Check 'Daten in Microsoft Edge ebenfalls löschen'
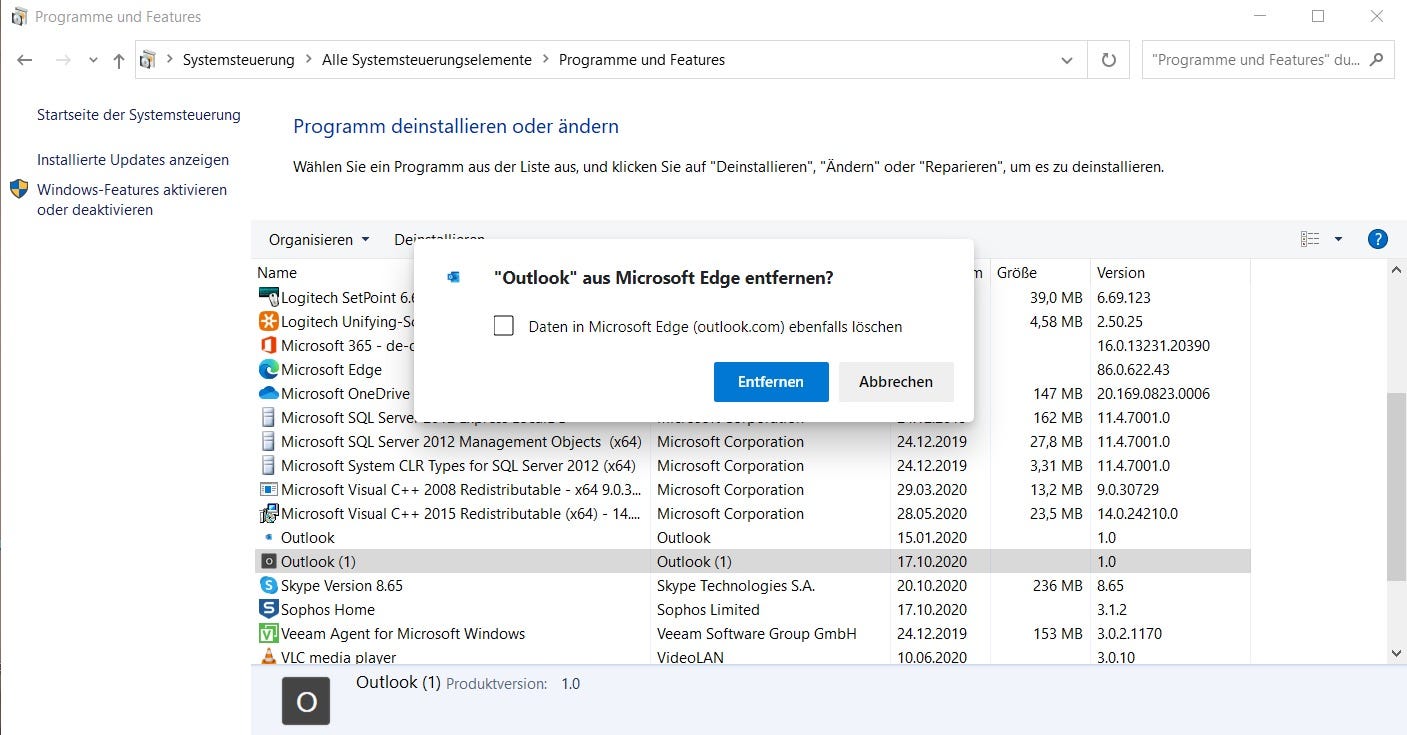This screenshot has height=735, width=1407. 504,326
